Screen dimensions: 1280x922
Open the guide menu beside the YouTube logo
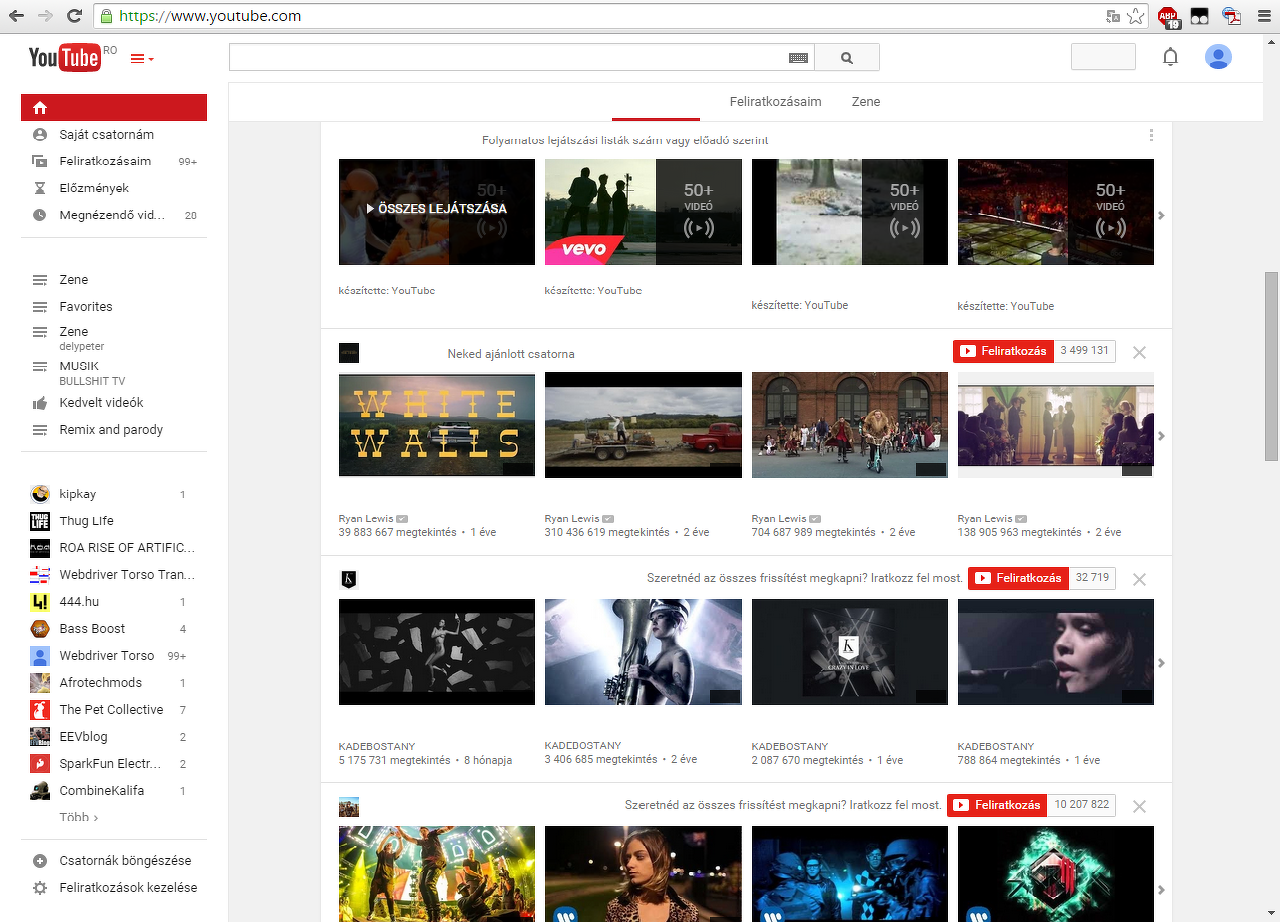[x=142, y=59]
